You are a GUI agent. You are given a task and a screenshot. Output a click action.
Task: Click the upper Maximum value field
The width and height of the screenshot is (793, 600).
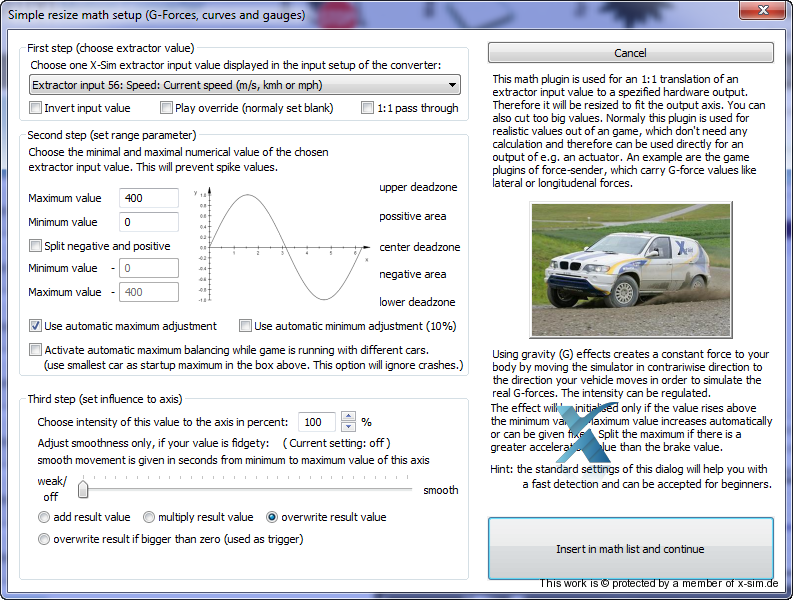pyautogui.click(x=148, y=198)
